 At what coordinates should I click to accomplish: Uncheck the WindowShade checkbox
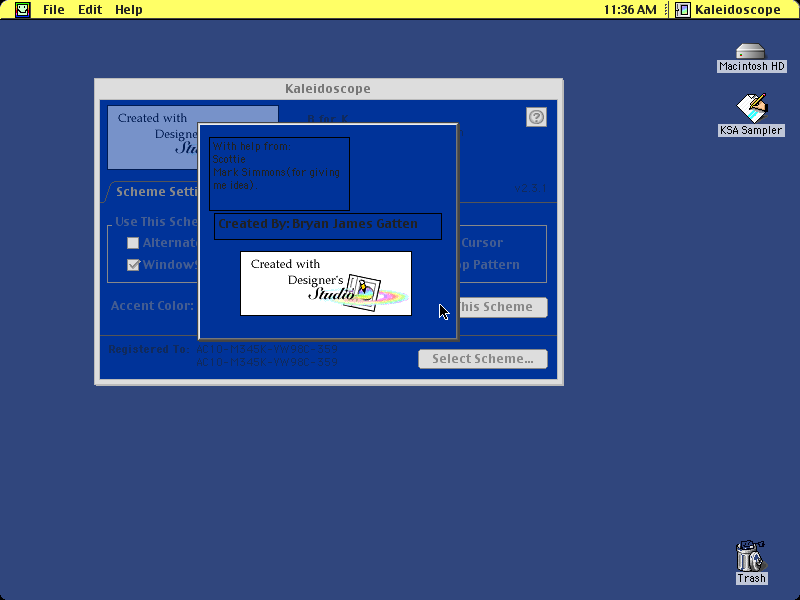click(x=133, y=265)
